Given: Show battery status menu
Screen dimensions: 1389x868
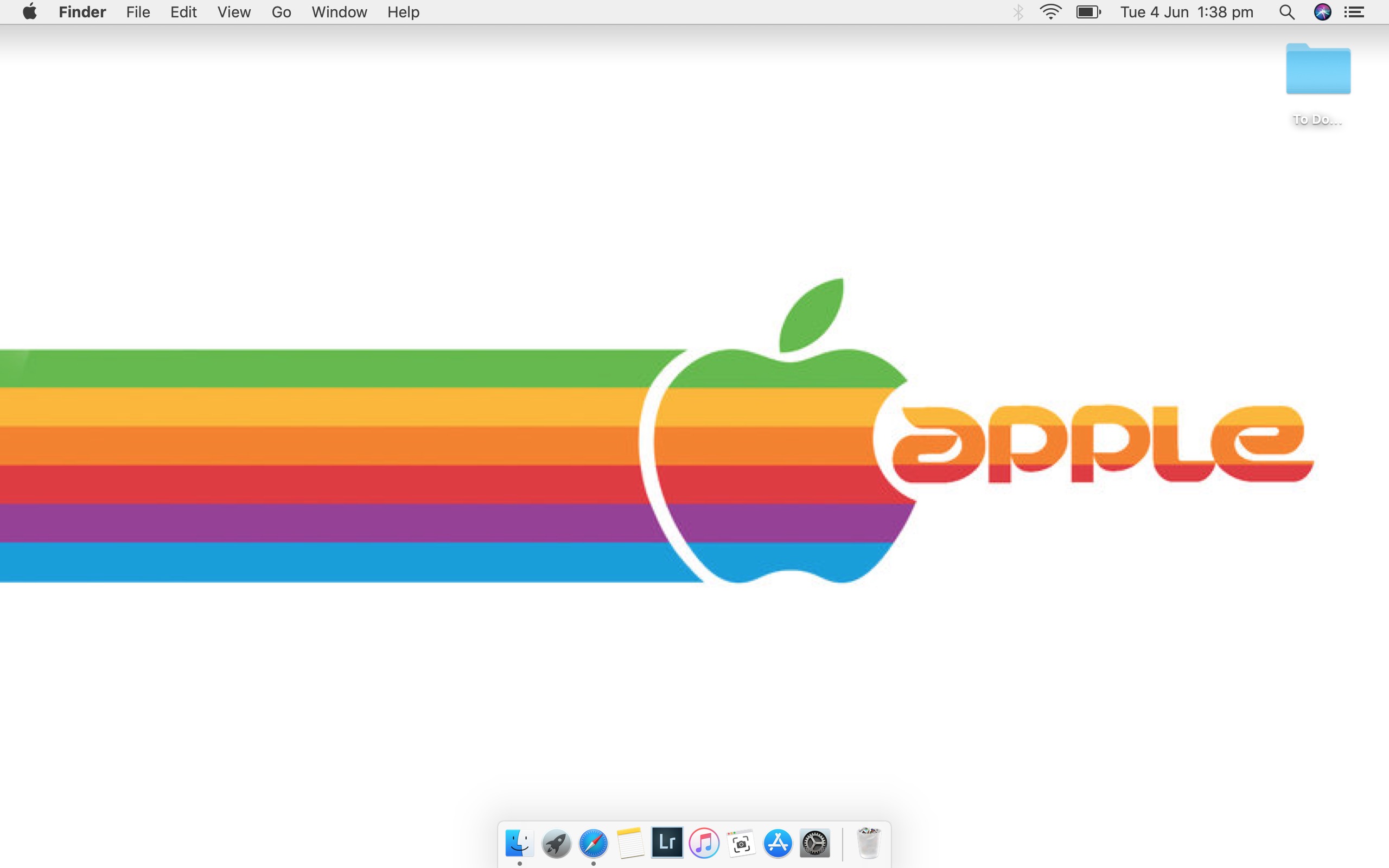Looking at the screenshot, I should [x=1088, y=12].
